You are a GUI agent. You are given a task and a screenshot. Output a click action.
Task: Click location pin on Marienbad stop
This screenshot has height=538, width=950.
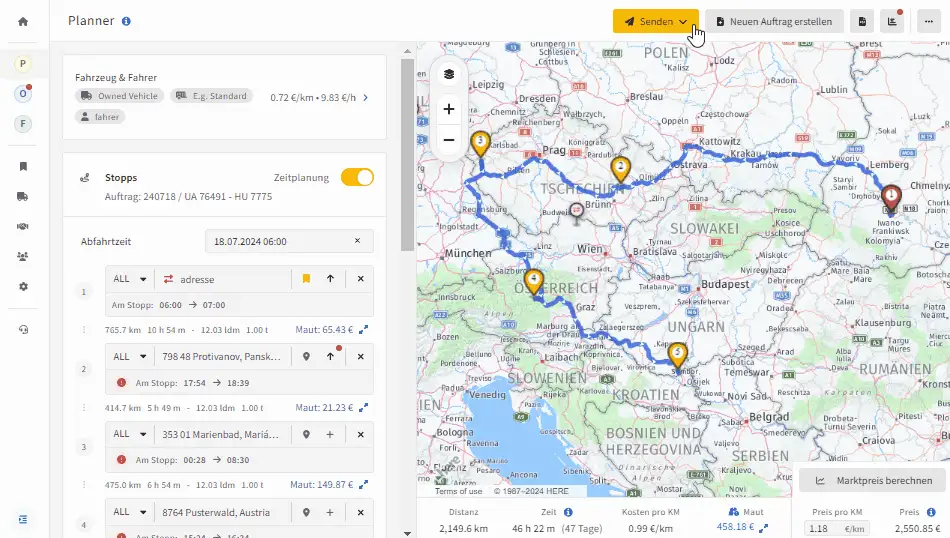[x=307, y=434]
